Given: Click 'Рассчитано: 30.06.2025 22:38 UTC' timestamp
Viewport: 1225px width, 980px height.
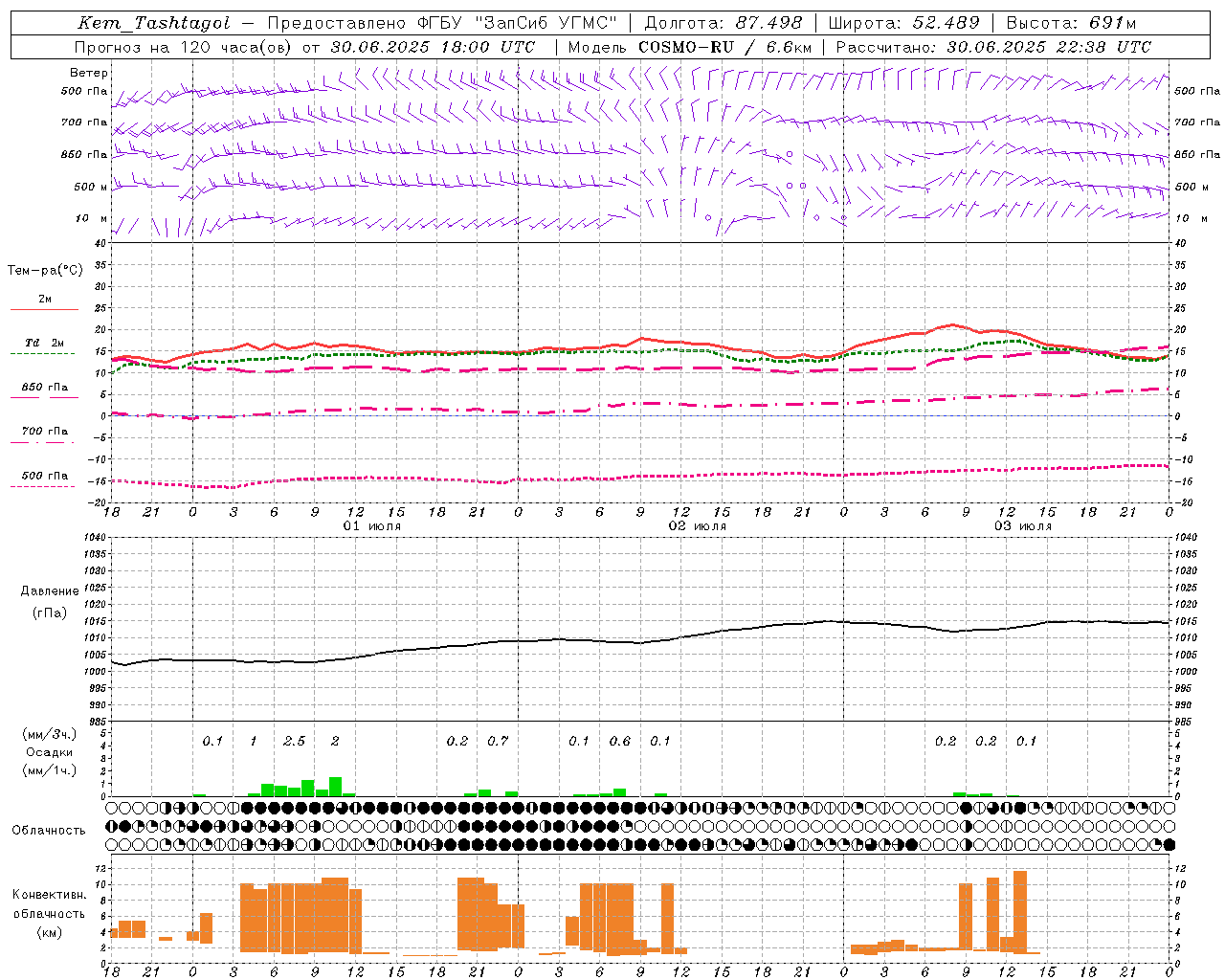Looking at the screenshot, I should pyautogui.click(x=993, y=47).
